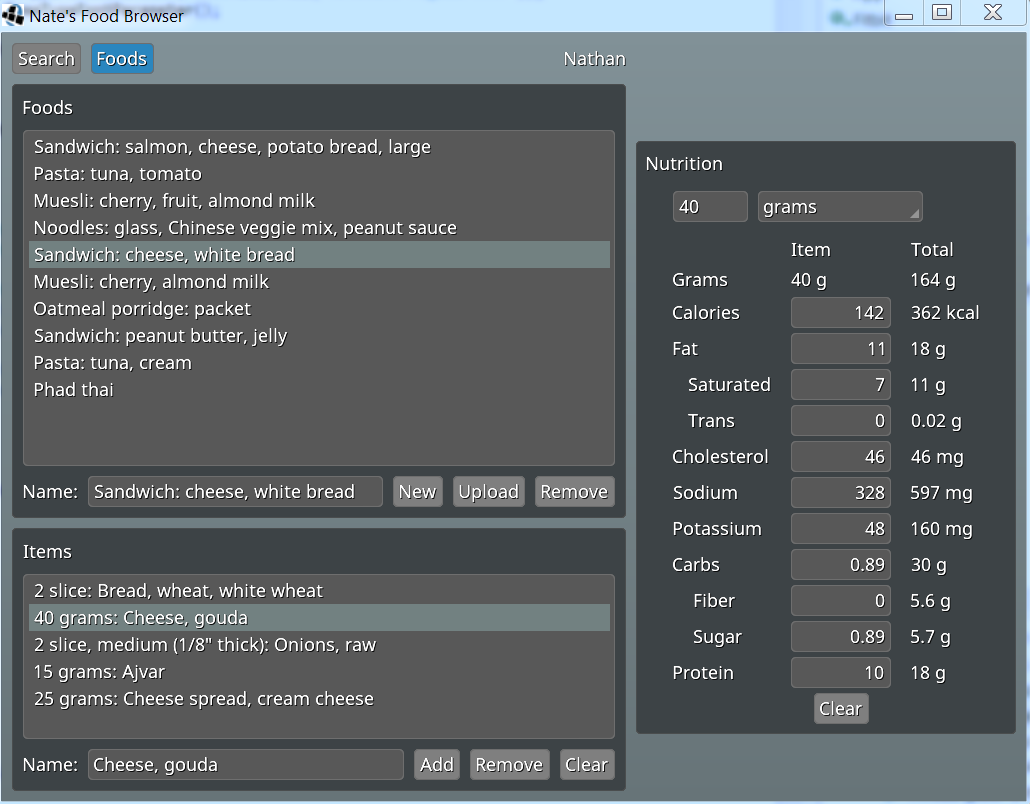Focus the quantity field showing 40
This screenshot has height=804, width=1030.
tap(709, 207)
